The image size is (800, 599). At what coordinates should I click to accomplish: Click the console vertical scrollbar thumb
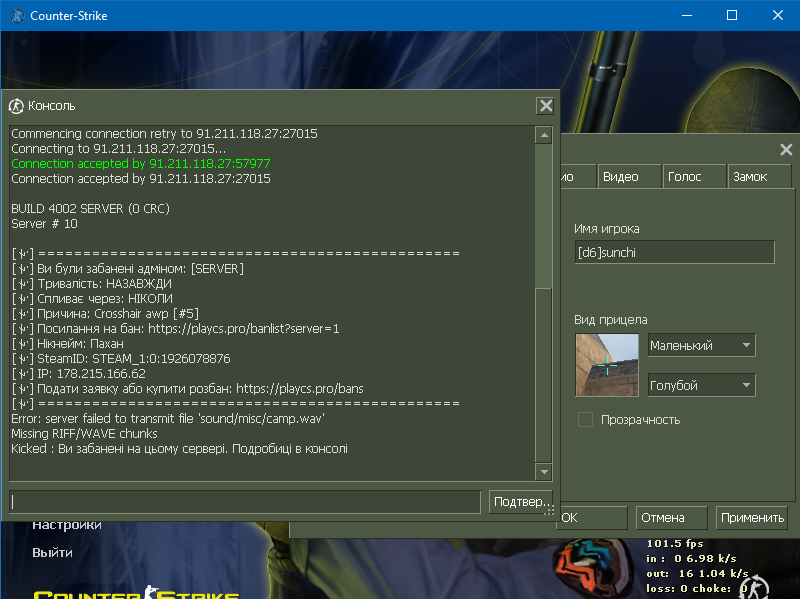click(x=544, y=375)
